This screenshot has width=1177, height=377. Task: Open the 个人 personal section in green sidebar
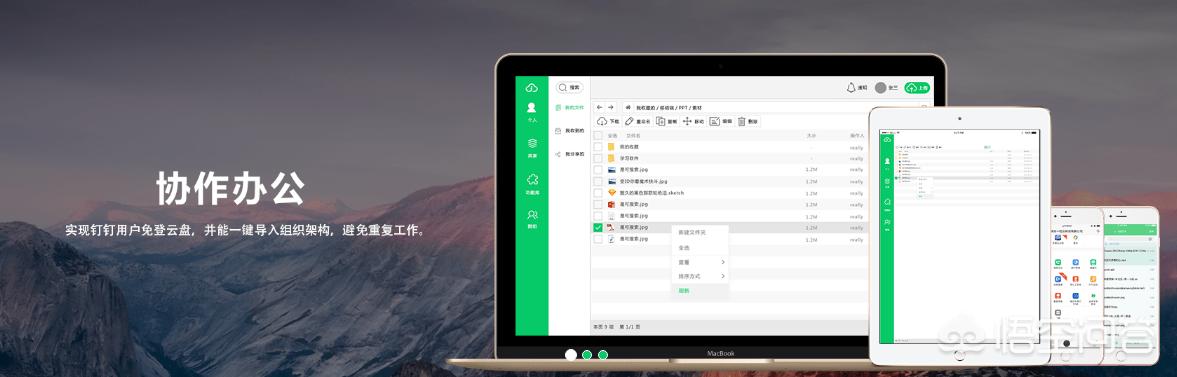click(531, 112)
